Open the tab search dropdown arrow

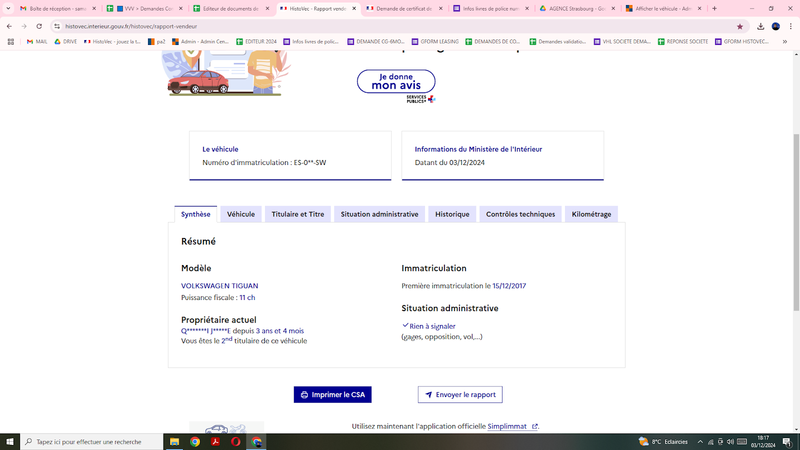(x=8, y=9)
